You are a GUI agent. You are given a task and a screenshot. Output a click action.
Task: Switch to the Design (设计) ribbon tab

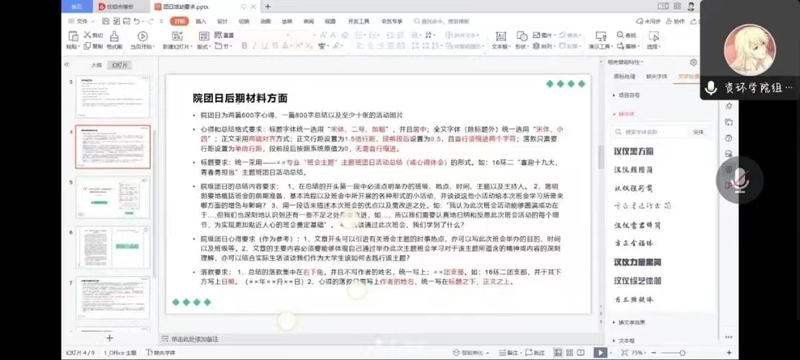click(222, 21)
